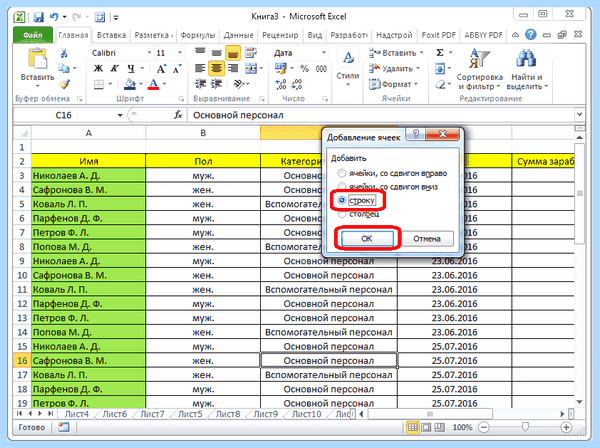
Task: Toggle italic formatting (К)
Action: click(114, 68)
